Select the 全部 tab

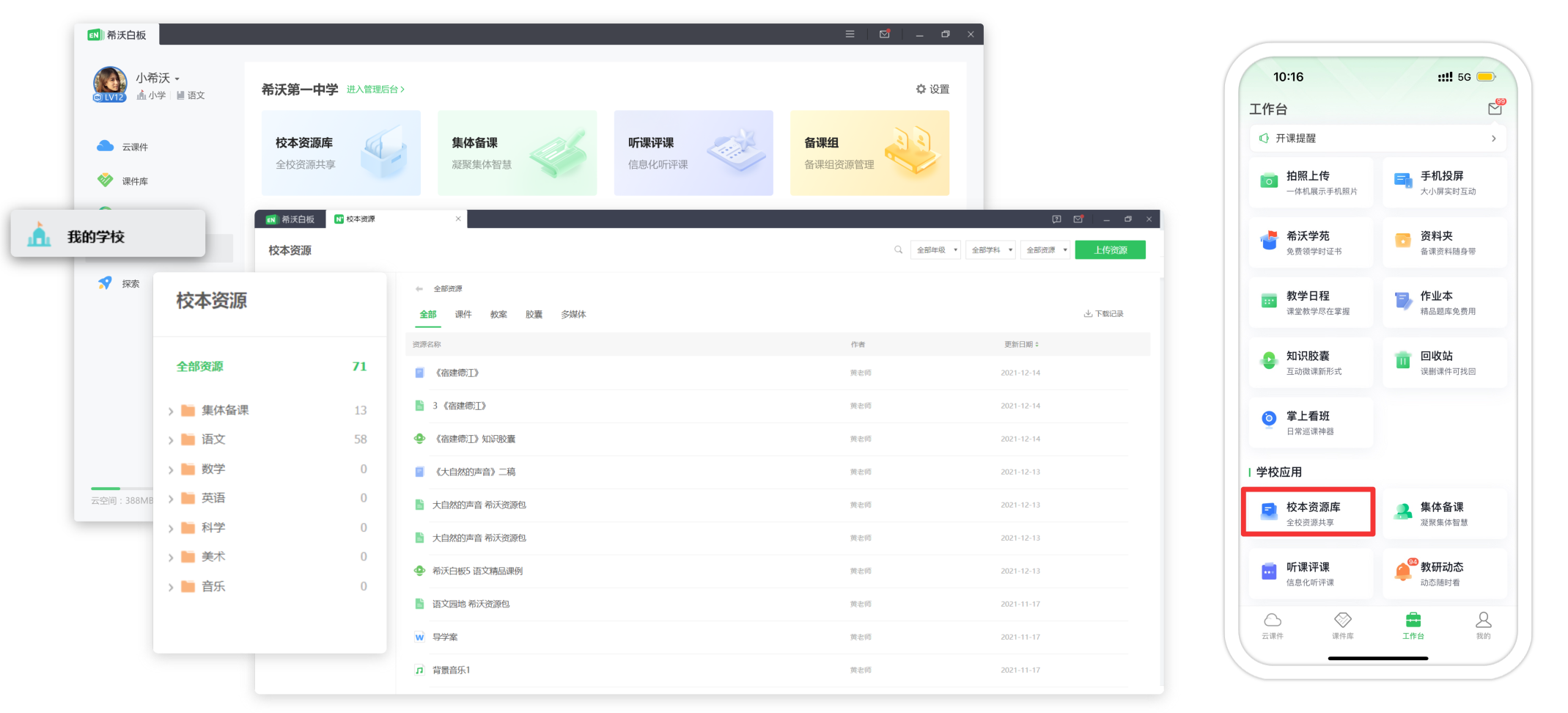428,314
